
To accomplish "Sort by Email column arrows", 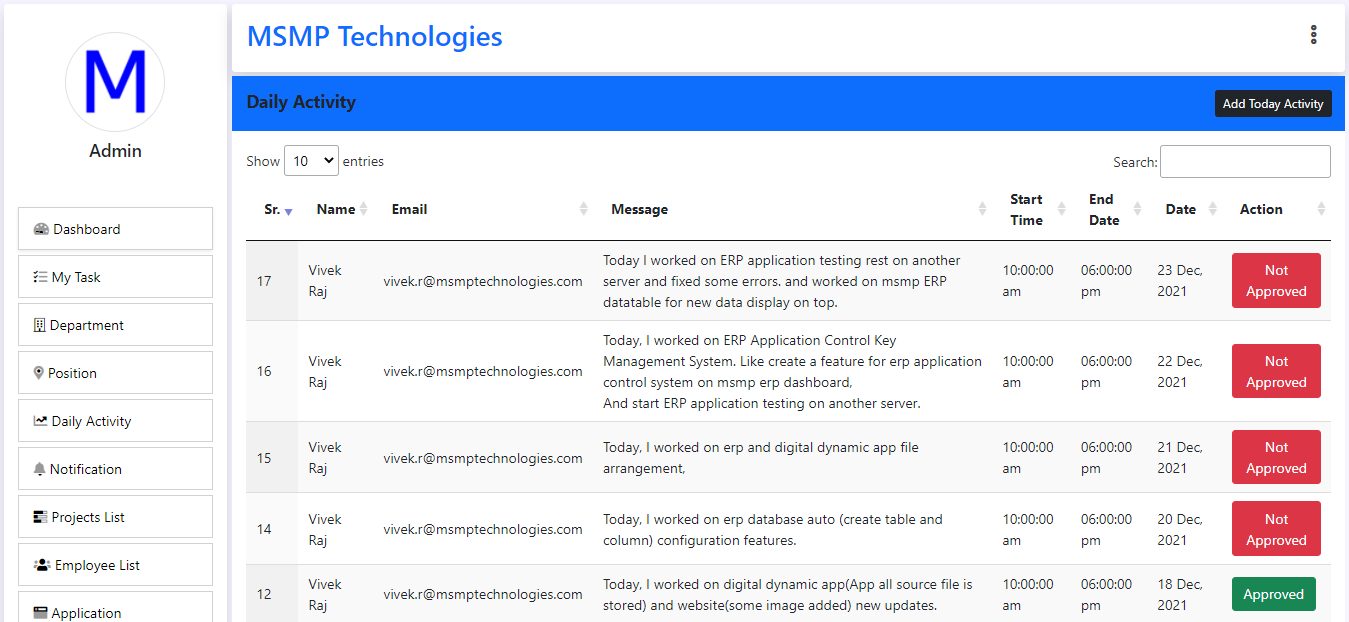I will [x=584, y=209].
